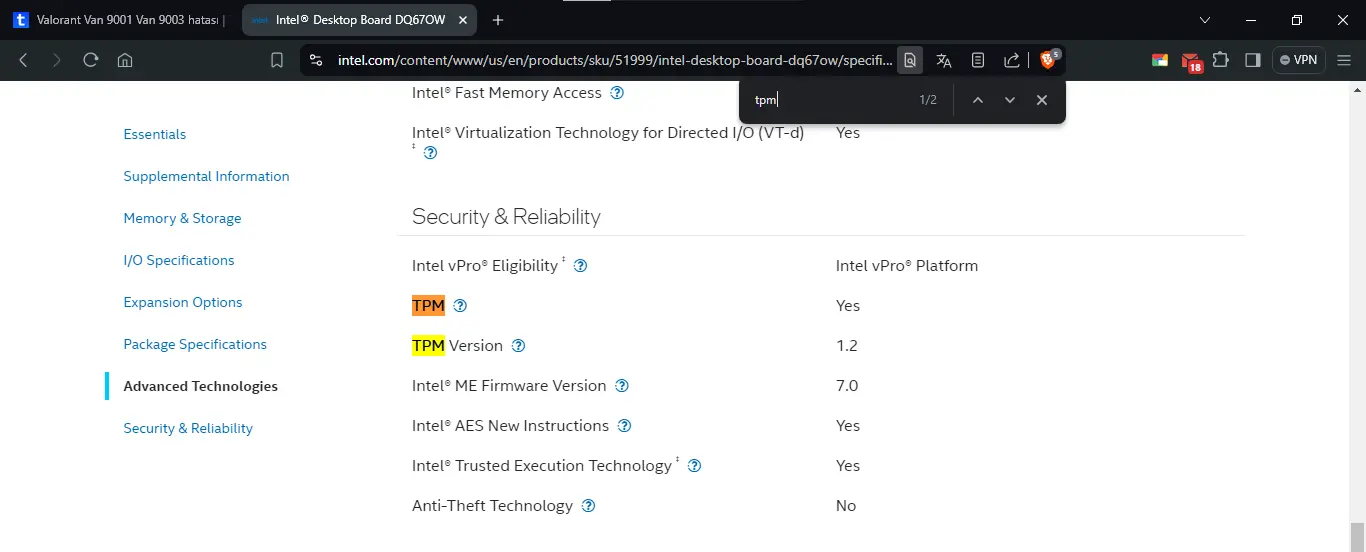Go back to the previous page
Image resolution: width=1366 pixels, height=552 pixels.
(23, 60)
